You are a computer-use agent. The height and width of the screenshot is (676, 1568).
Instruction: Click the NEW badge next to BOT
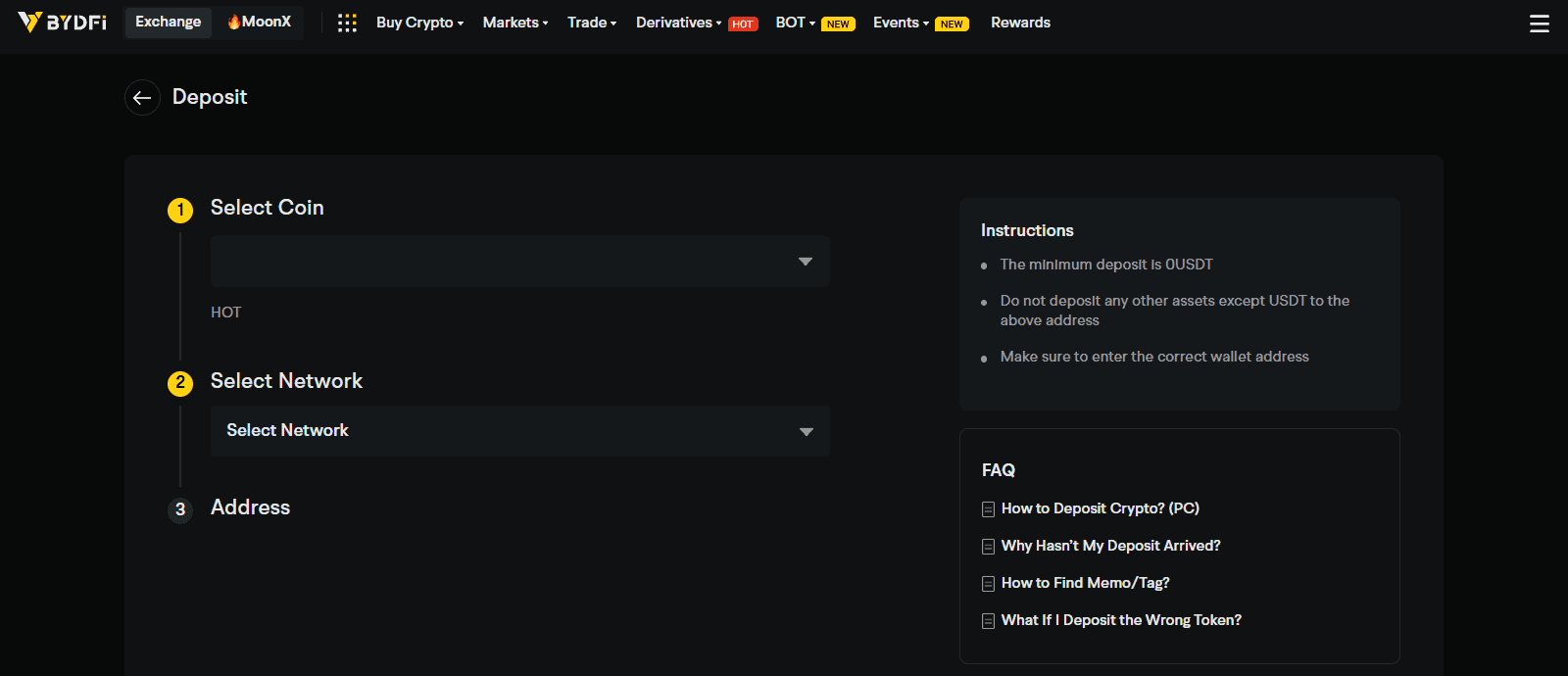click(838, 24)
